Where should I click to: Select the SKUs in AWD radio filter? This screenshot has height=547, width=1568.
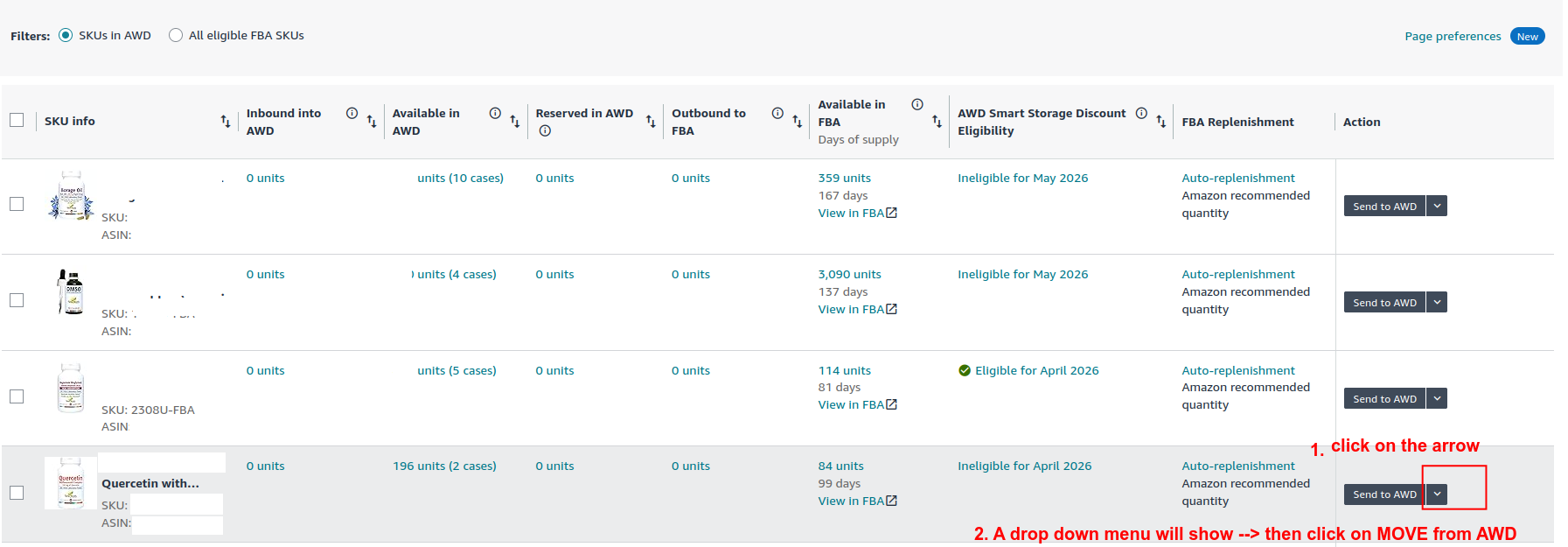tap(66, 36)
